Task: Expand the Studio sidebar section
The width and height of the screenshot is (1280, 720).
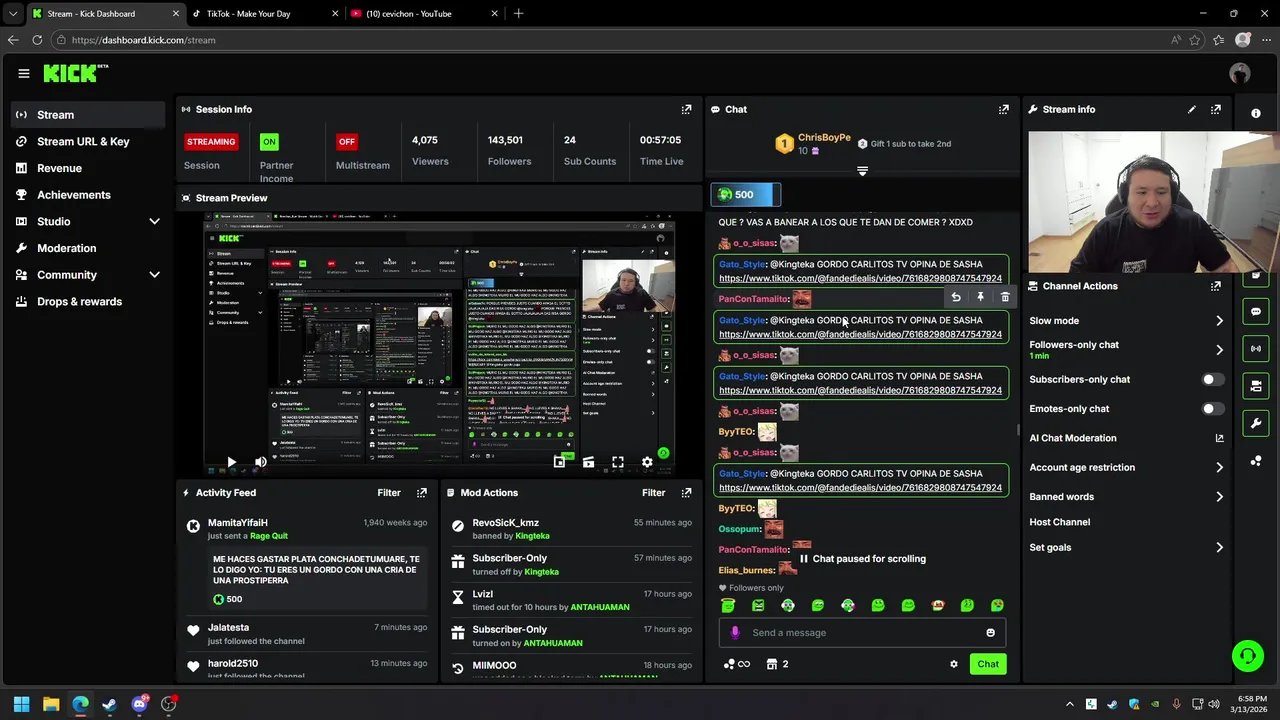Action: click(x=154, y=221)
